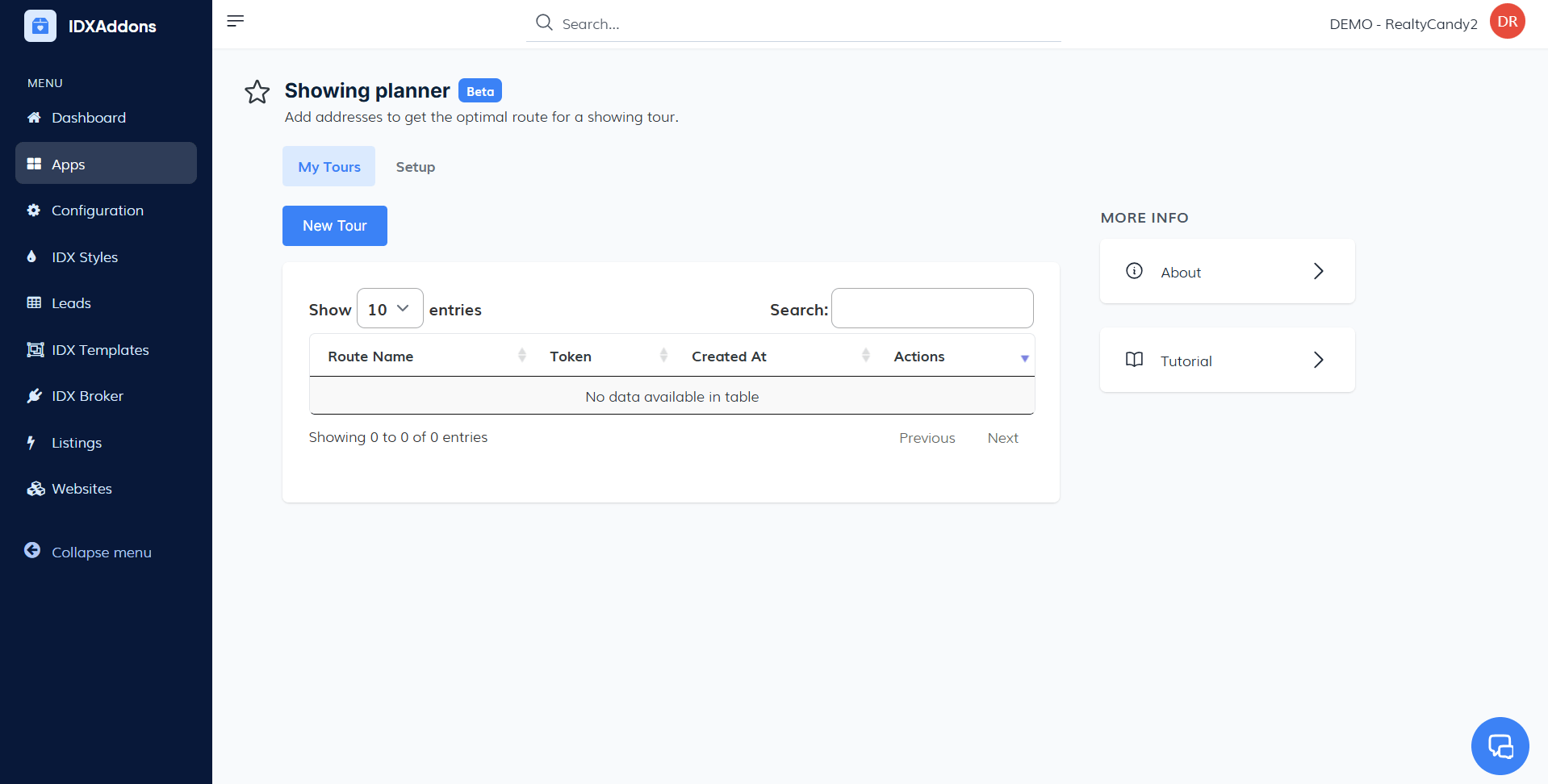Image resolution: width=1548 pixels, height=784 pixels.
Task: Switch to the Setup tab
Action: pos(415,167)
